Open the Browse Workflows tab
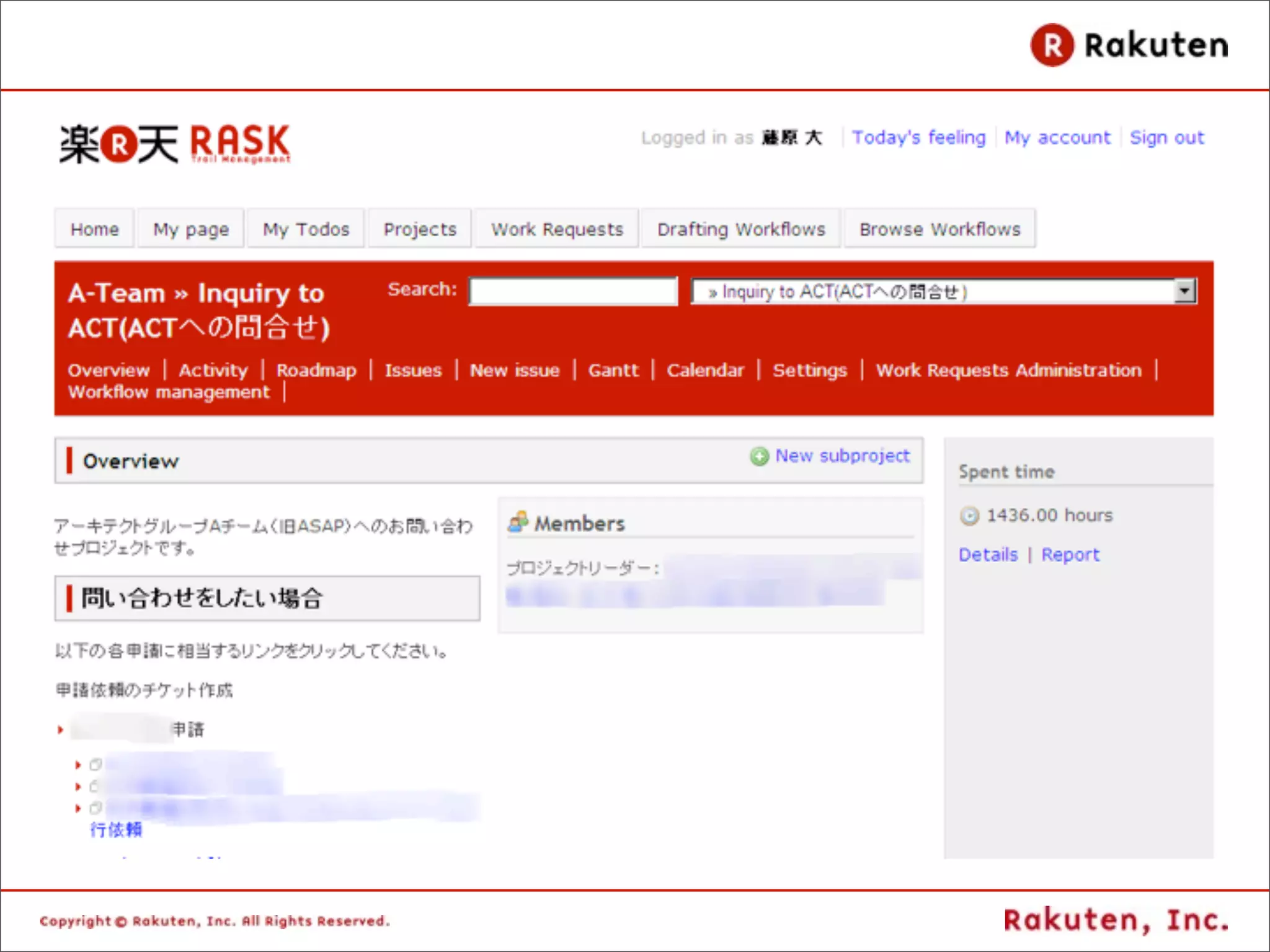This screenshot has height=952, width=1270. [x=939, y=229]
